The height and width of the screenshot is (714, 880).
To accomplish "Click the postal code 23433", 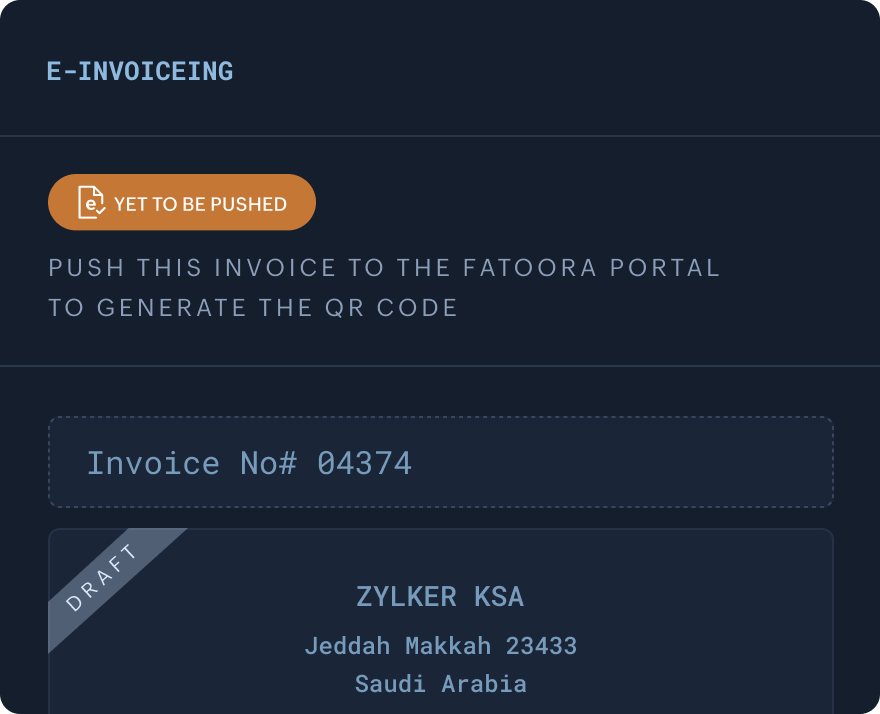I will (x=541, y=646).
